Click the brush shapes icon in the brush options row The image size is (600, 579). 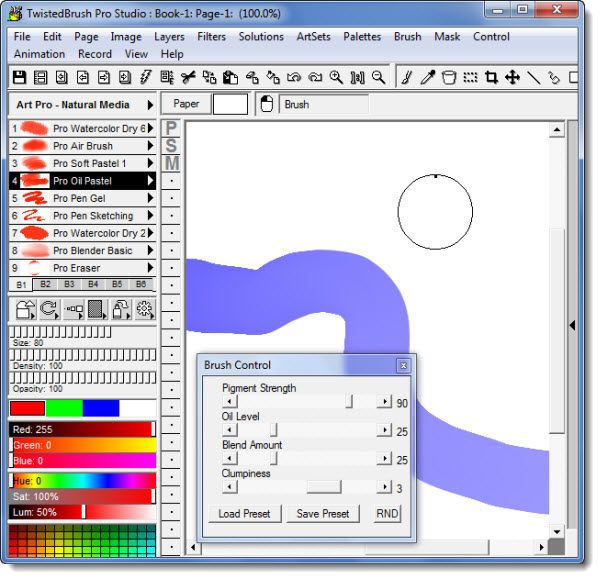(26, 309)
